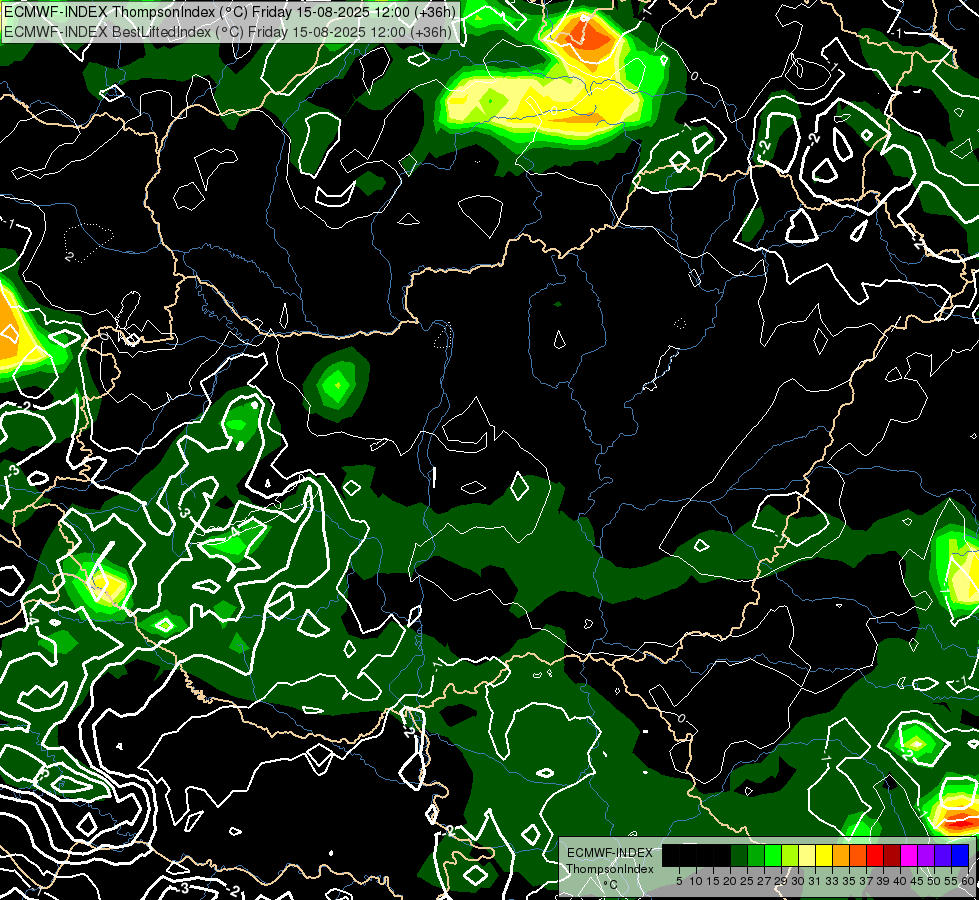Click the pure blue 55–60 legend swatch
Viewport: 979px width, 900px height.
(960, 855)
